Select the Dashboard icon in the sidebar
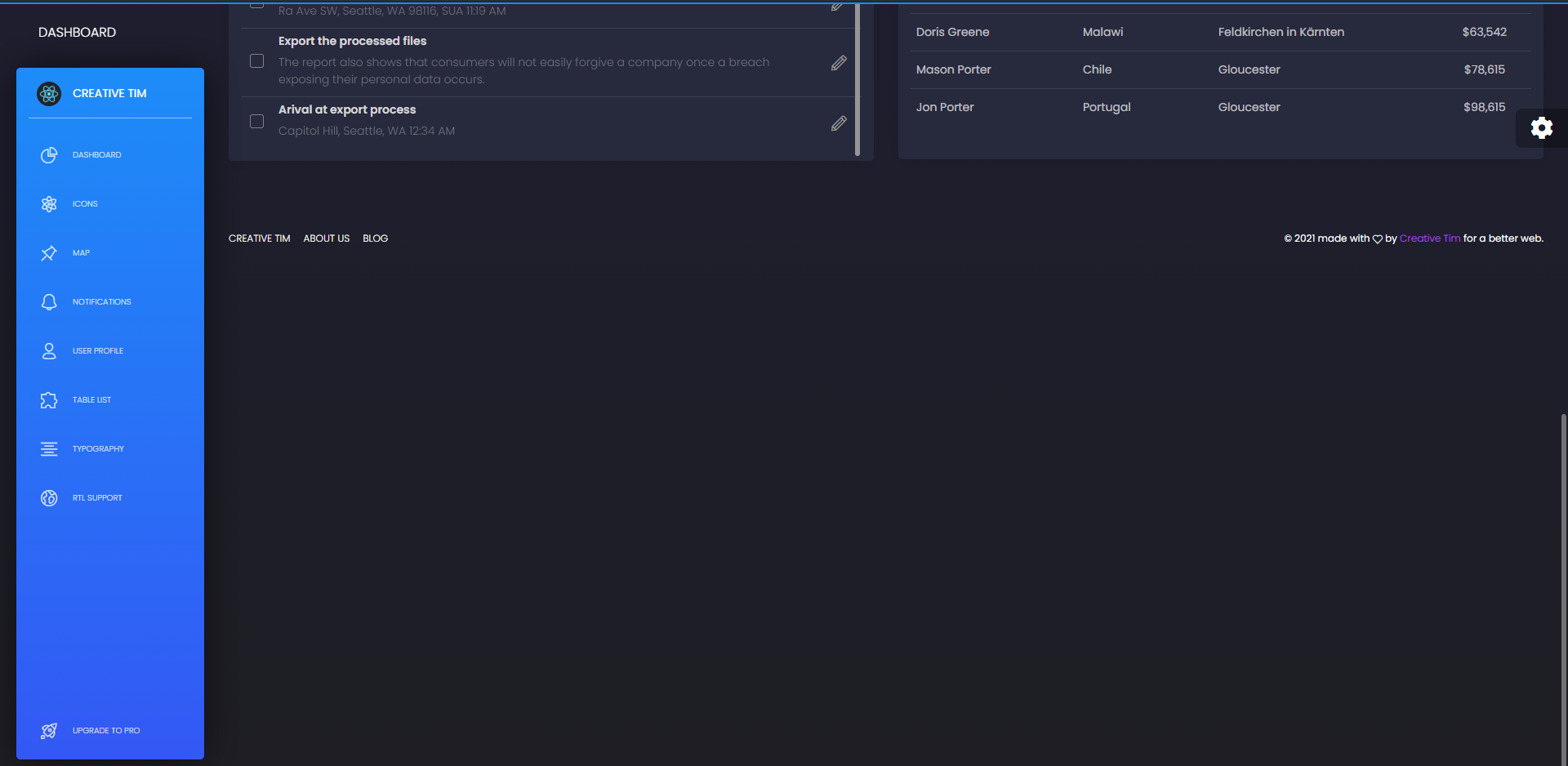Viewport: 1568px width, 766px height. tap(49, 155)
